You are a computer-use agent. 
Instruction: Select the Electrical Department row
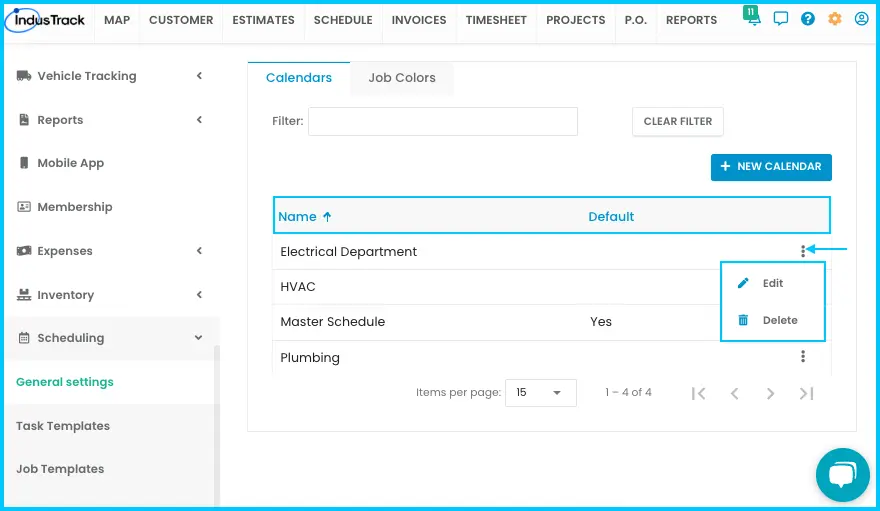pos(551,251)
